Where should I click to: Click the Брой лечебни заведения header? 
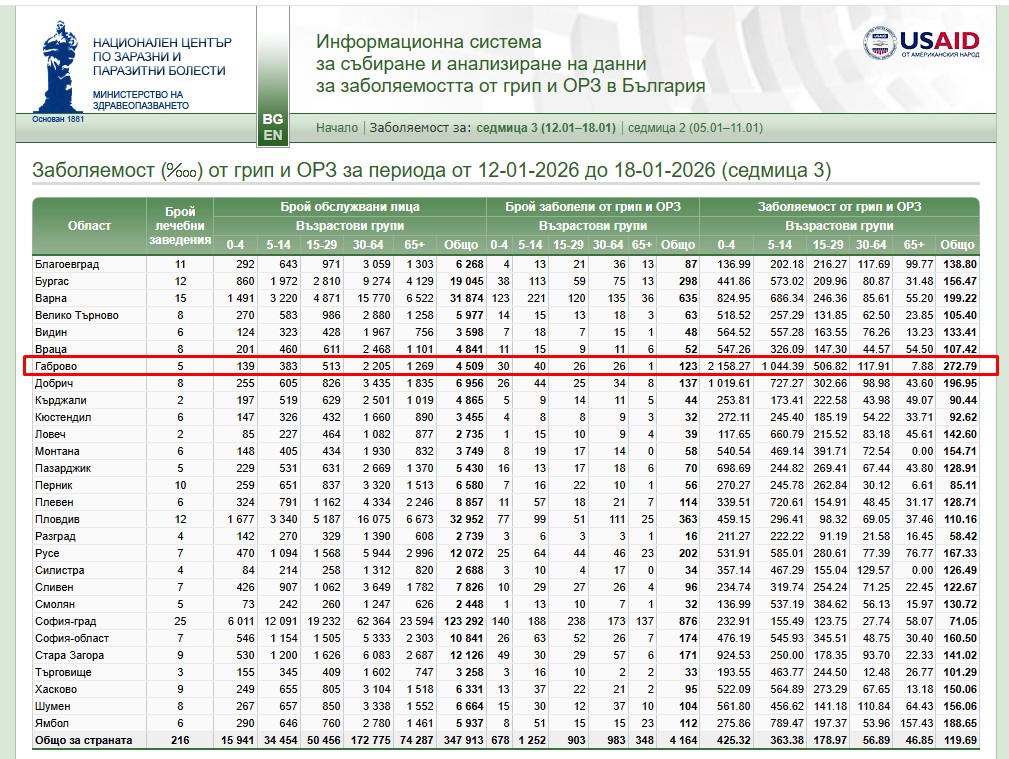(x=180, y=225)
